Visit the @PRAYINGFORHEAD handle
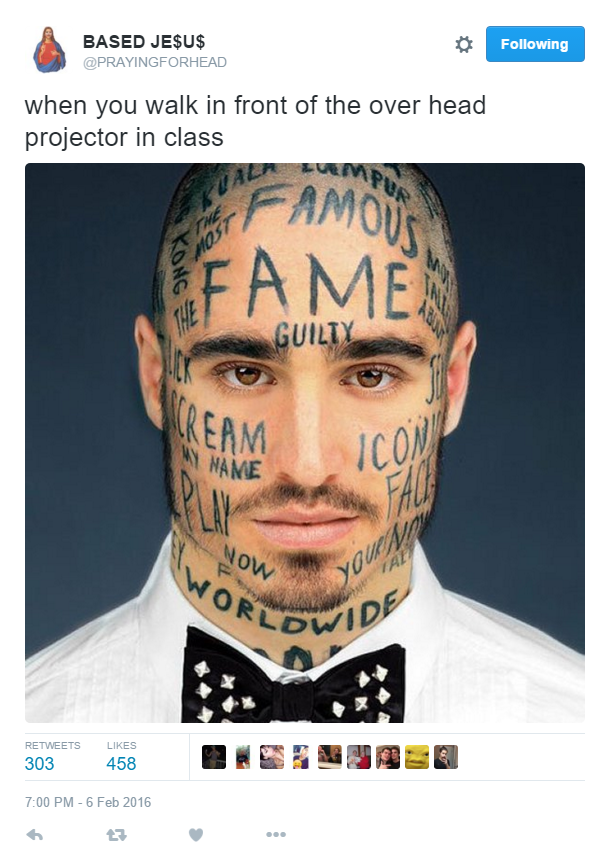 click(155, 62)
